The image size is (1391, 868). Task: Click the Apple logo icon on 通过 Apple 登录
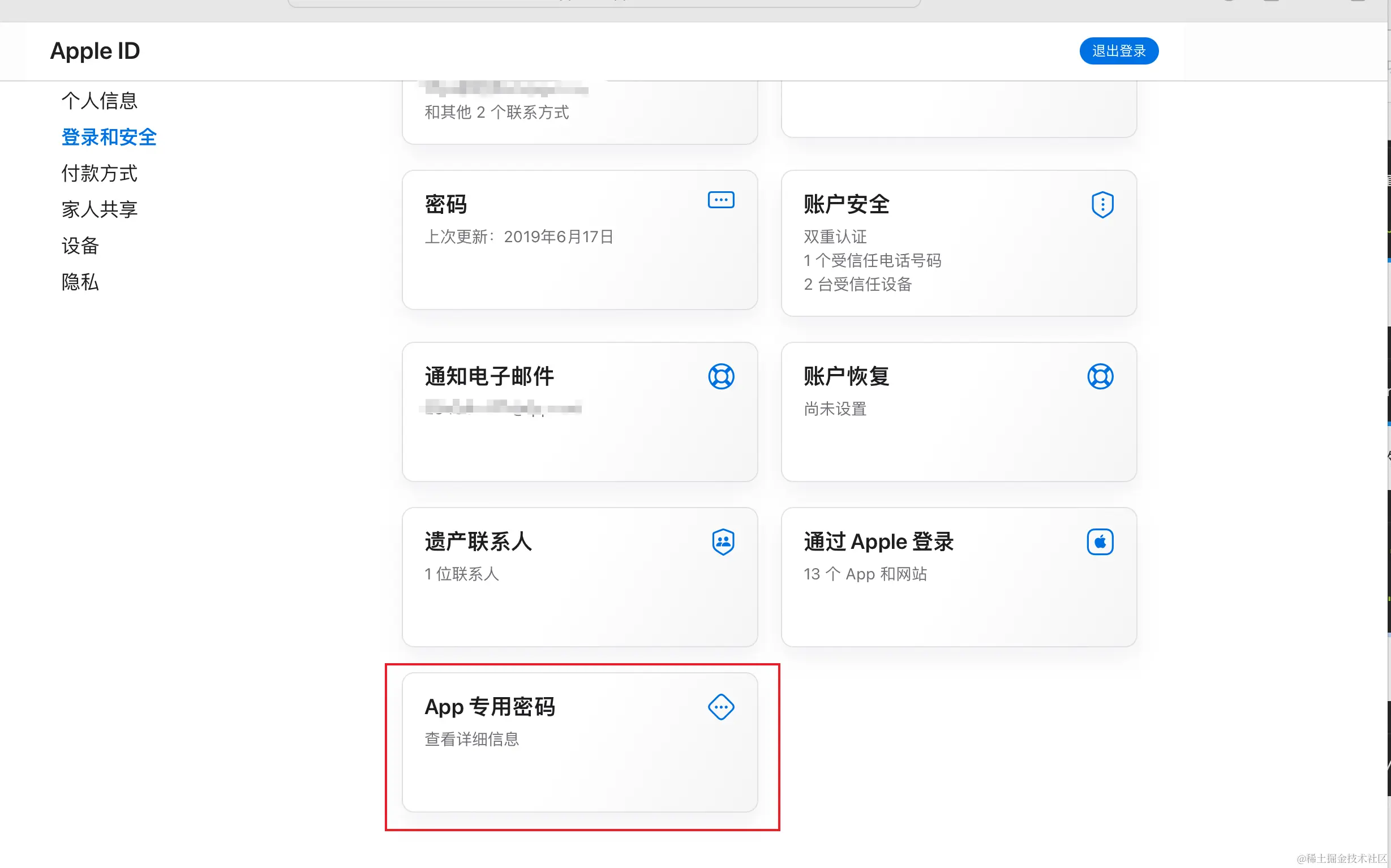pyautogui.click(x=1100, y=542)
